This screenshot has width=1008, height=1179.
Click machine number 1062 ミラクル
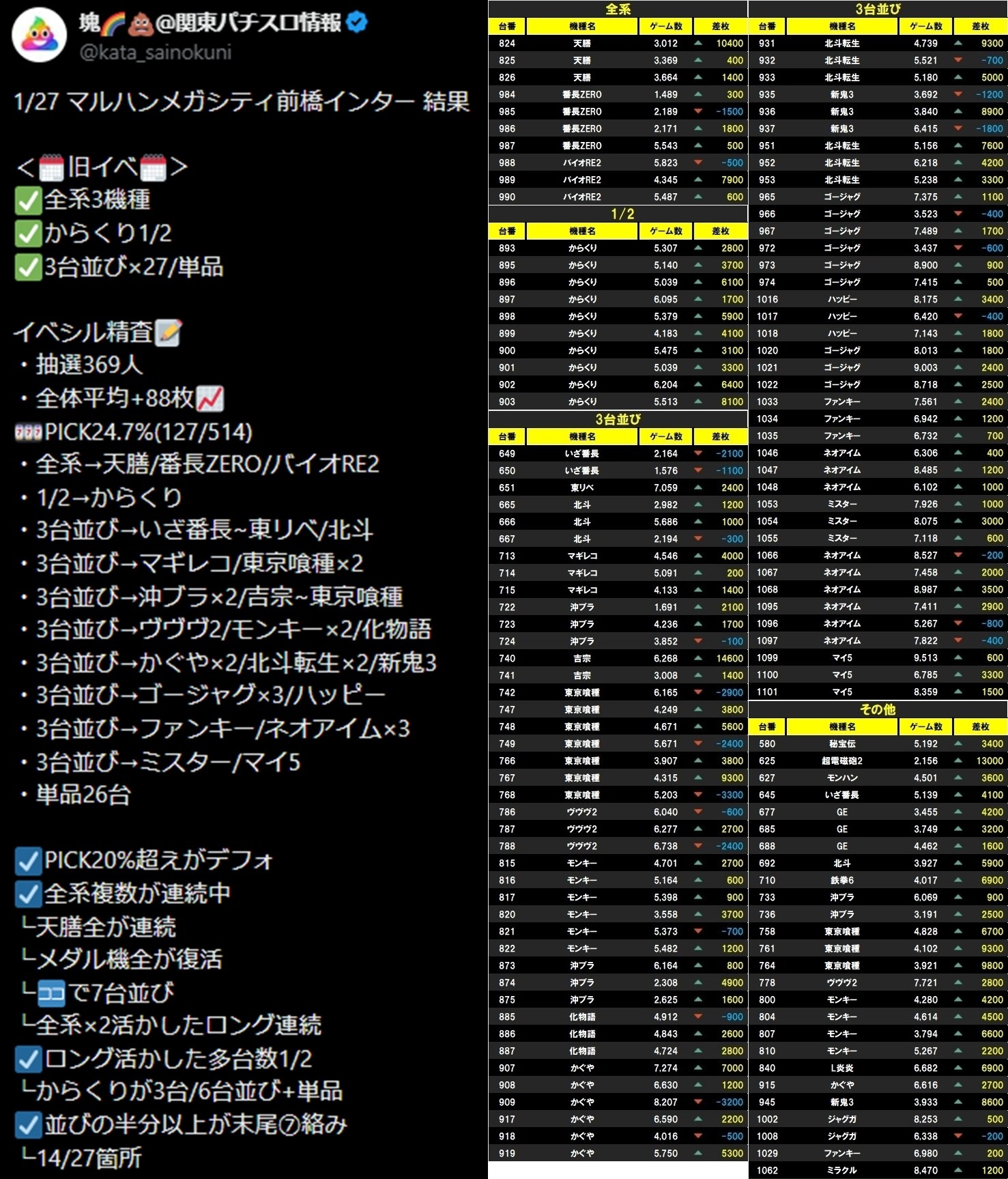(767, 1170)
